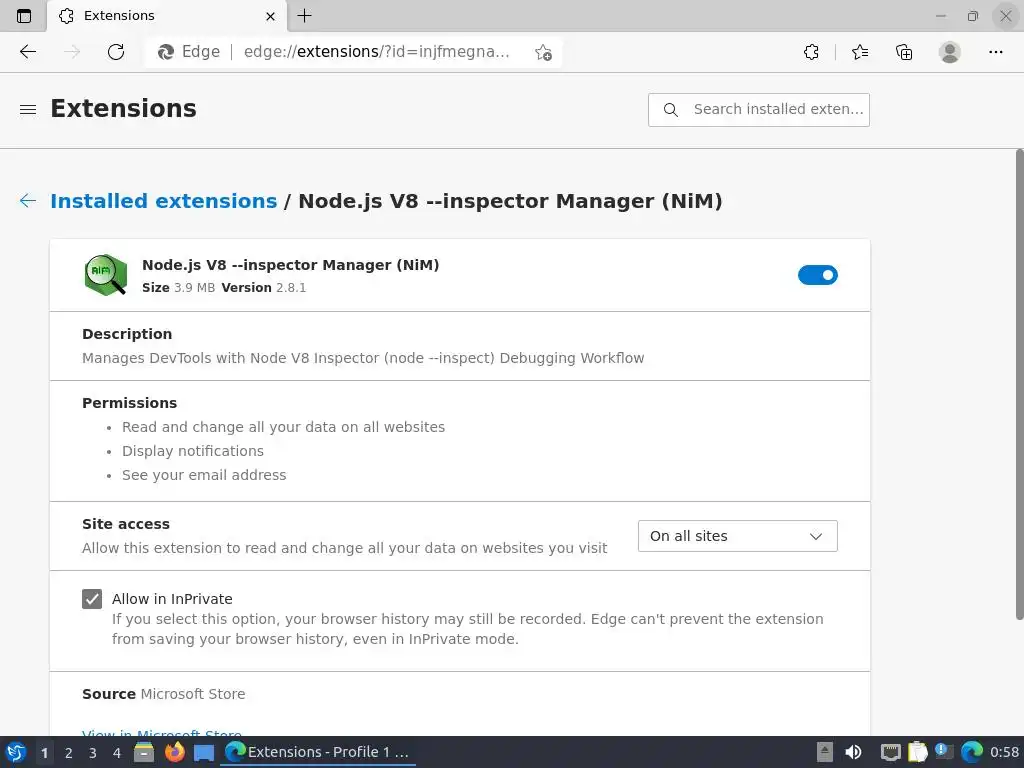Click the page vertical scrollbar
Image resolution: width=1024 pixels, height=768 pixels.
tap(1019, 384)
